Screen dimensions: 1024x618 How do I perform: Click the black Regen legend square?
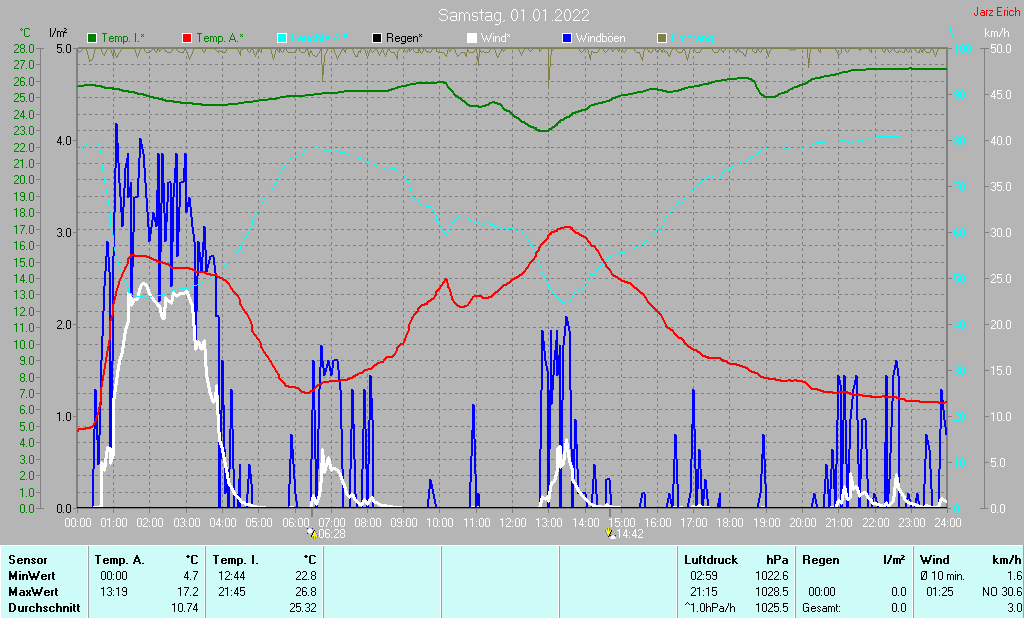(377, 38)
